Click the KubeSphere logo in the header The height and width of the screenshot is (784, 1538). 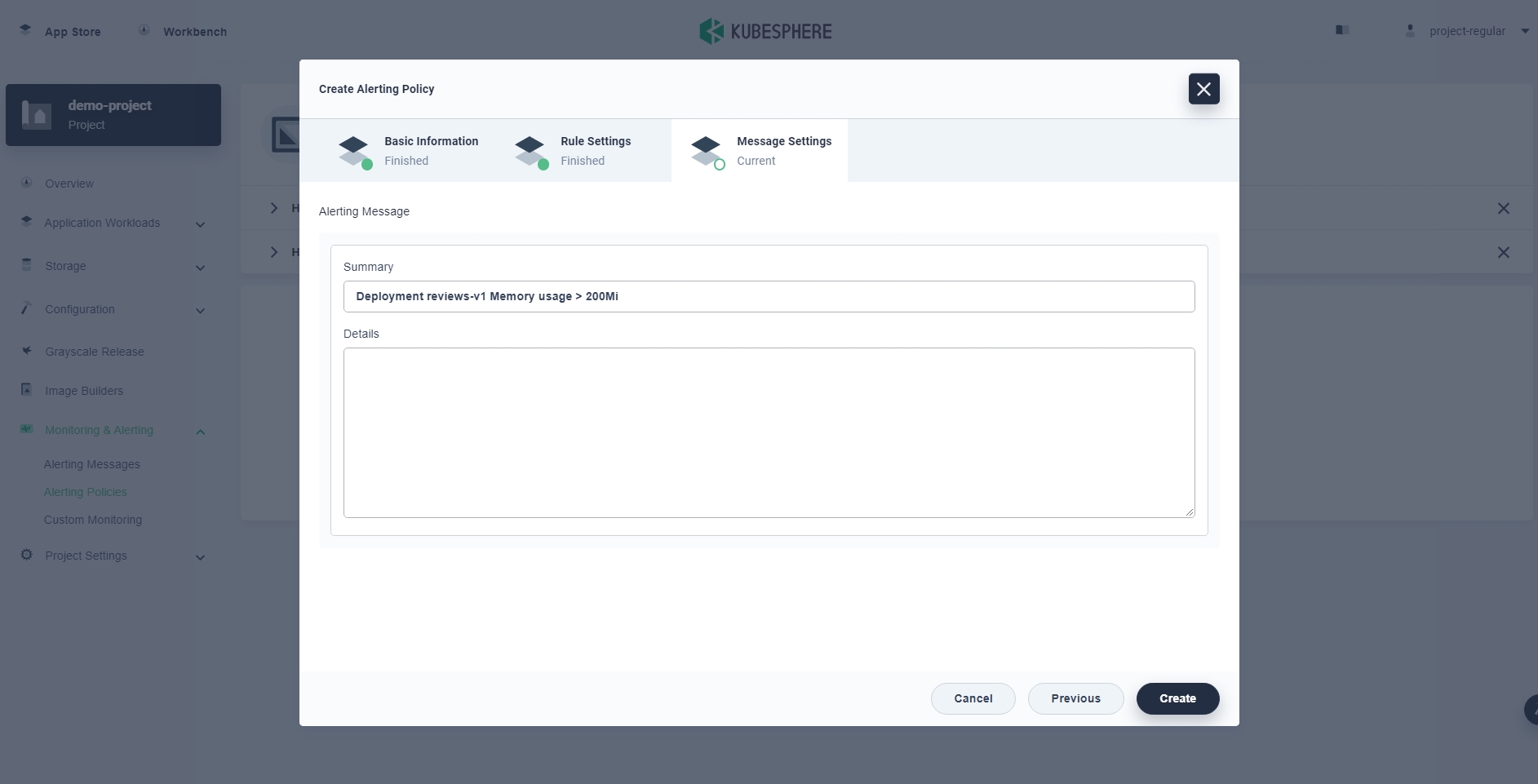coord(765,31)
